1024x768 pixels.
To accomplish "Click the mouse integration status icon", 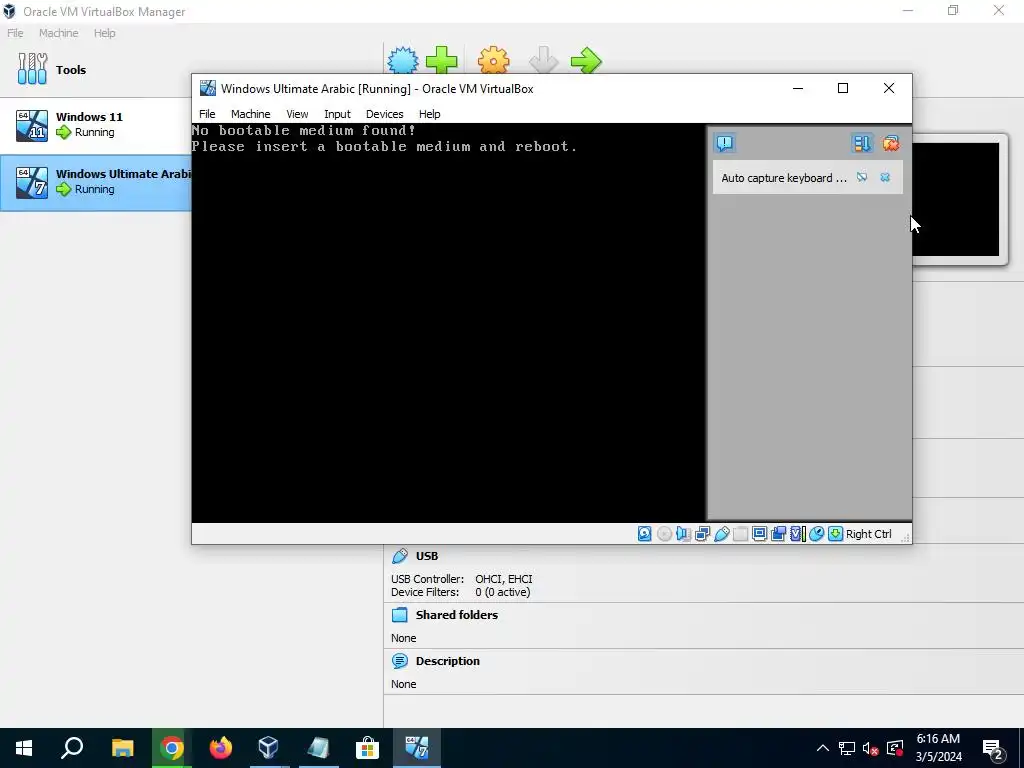I will (816, 534).
